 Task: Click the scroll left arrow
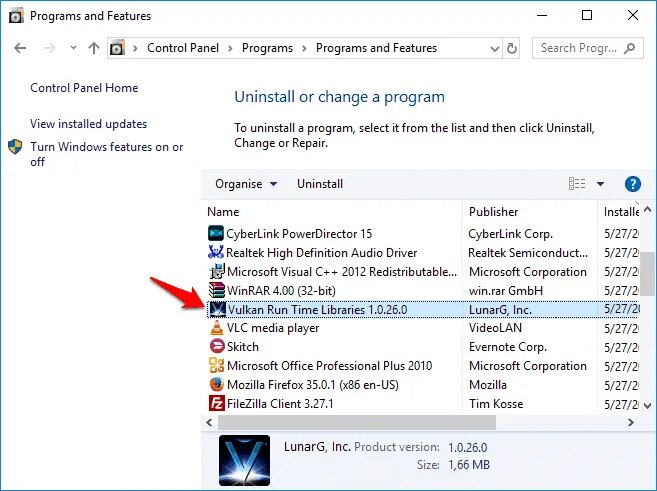209,422
